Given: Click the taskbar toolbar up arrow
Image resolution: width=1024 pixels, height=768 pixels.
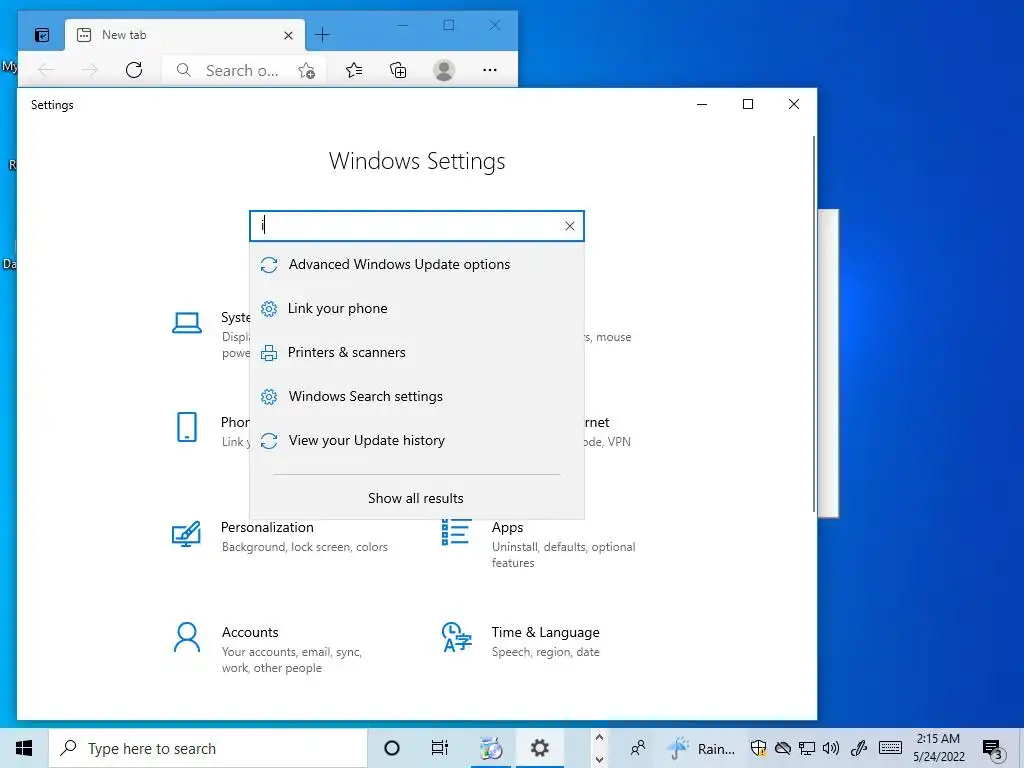Looking at the screenshot, I should click(599, 737).
